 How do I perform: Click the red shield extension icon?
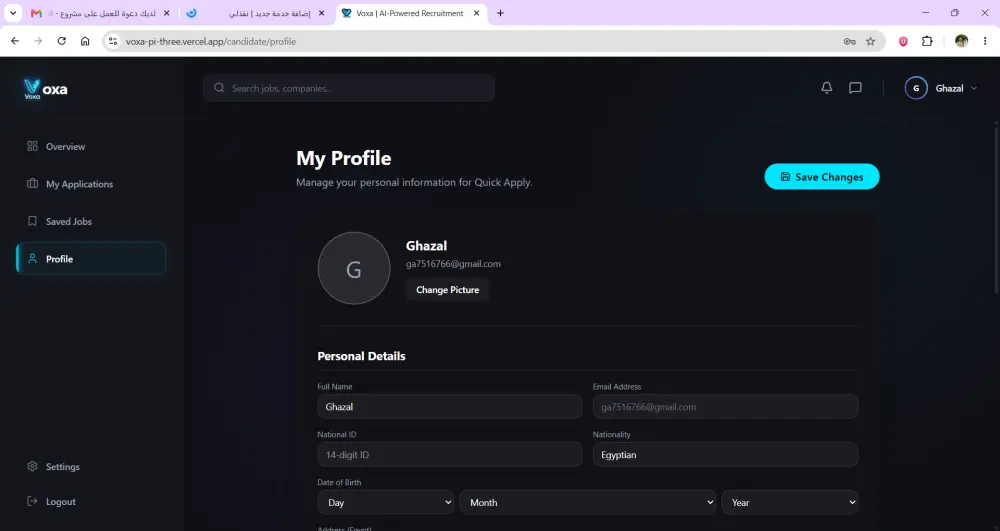pyautogui.click(x=903, y=41)
